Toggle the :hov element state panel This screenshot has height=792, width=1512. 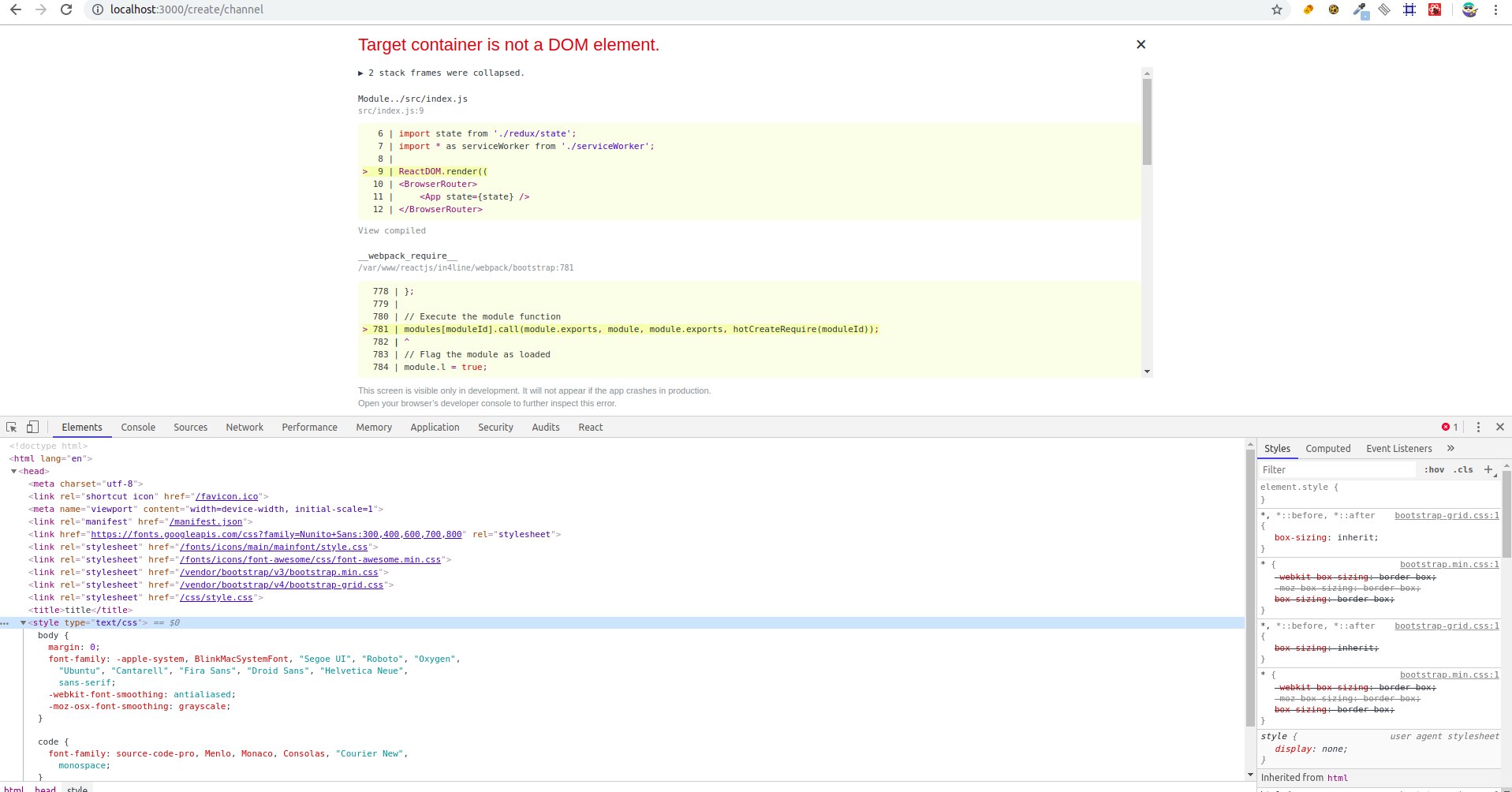tap(1434, 469)
